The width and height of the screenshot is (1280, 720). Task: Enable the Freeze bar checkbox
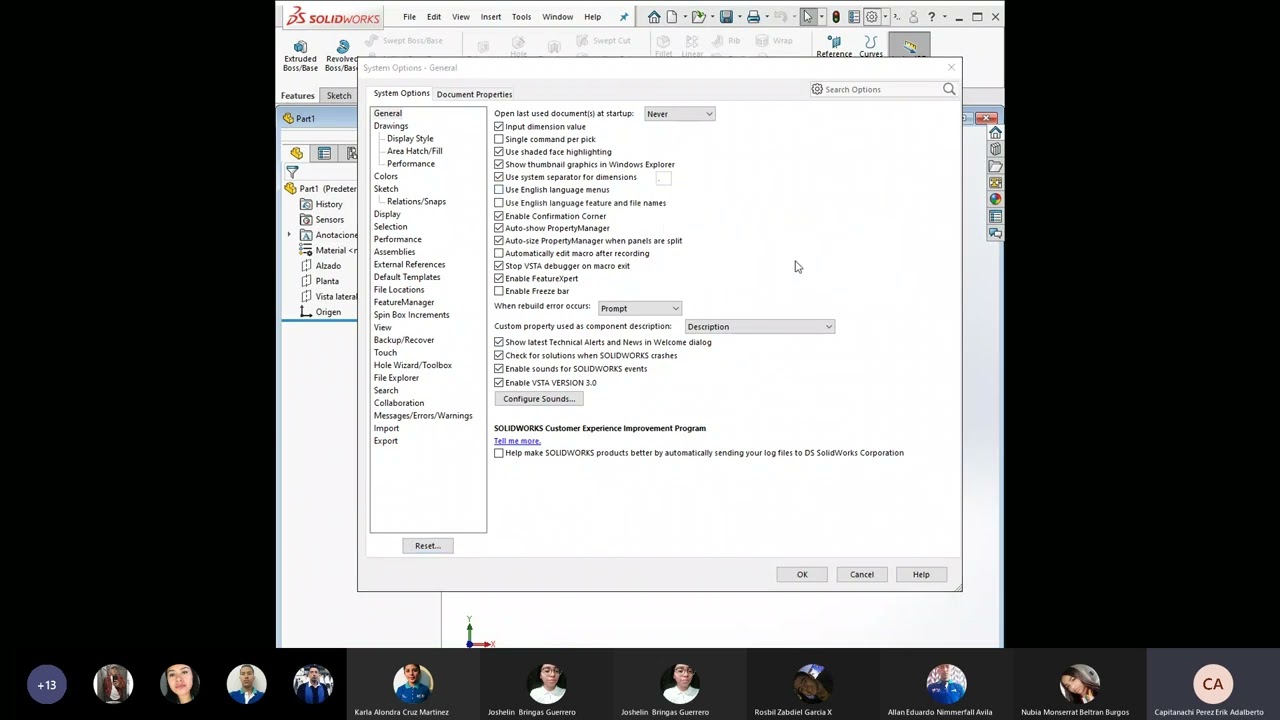click(499, 291)
